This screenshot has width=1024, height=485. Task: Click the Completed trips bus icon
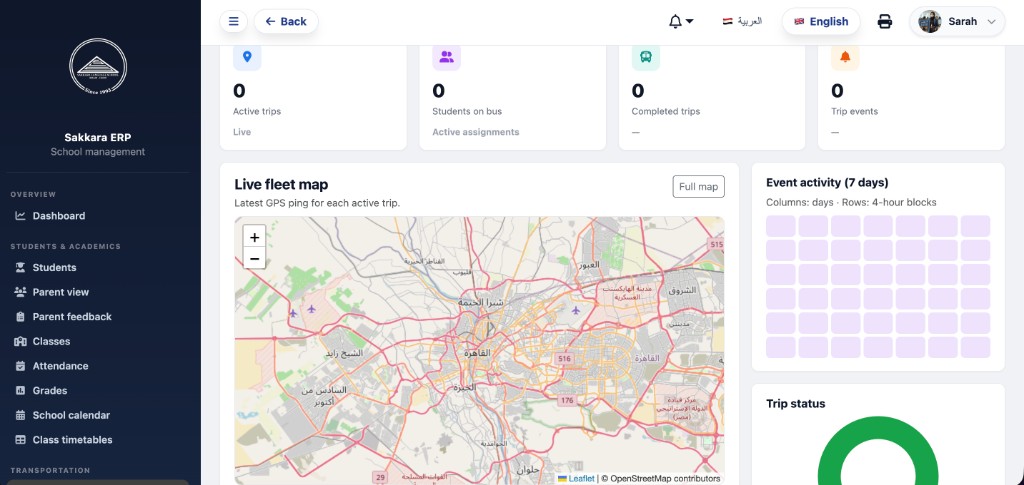[646, 57]
